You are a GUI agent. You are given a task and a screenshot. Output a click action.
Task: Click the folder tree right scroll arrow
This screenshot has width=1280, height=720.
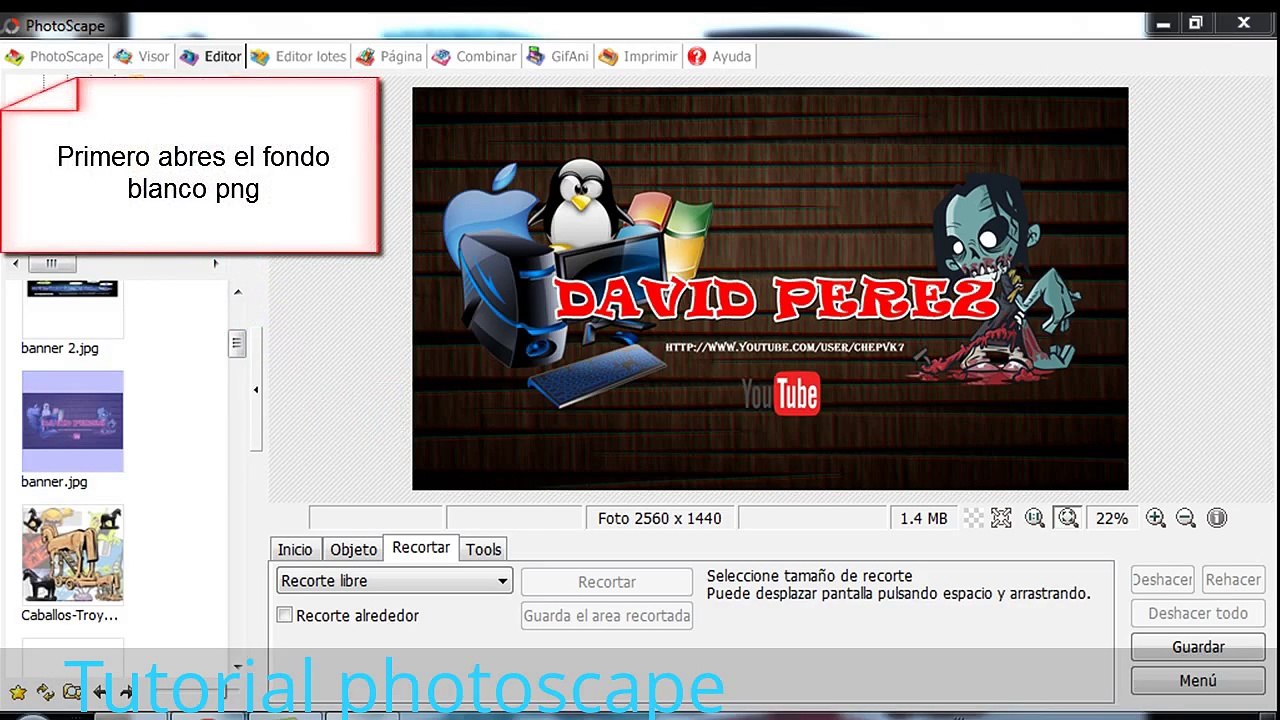tap(215, 264)
